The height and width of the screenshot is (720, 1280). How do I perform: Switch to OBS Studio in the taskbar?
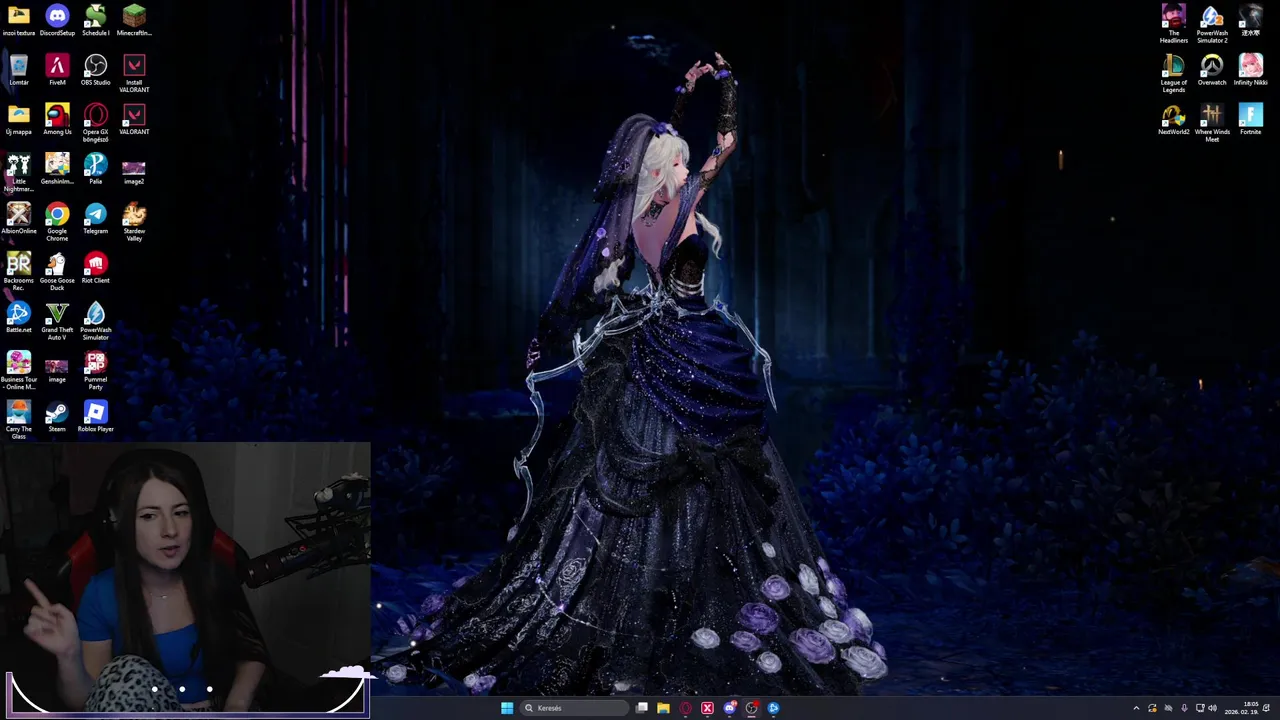751,708
